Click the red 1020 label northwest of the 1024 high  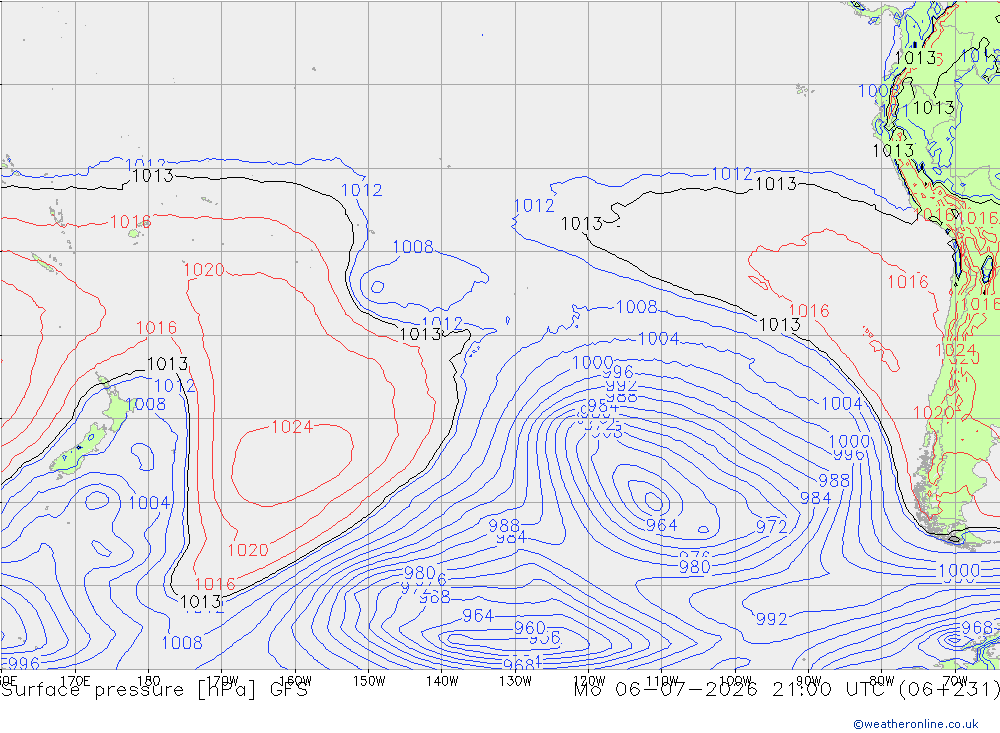click(204, 270)
